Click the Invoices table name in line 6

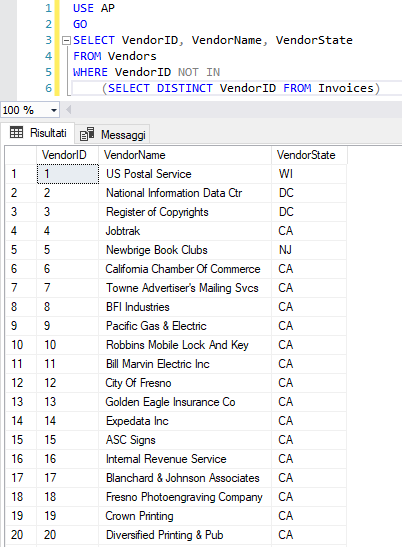[346, 88]
